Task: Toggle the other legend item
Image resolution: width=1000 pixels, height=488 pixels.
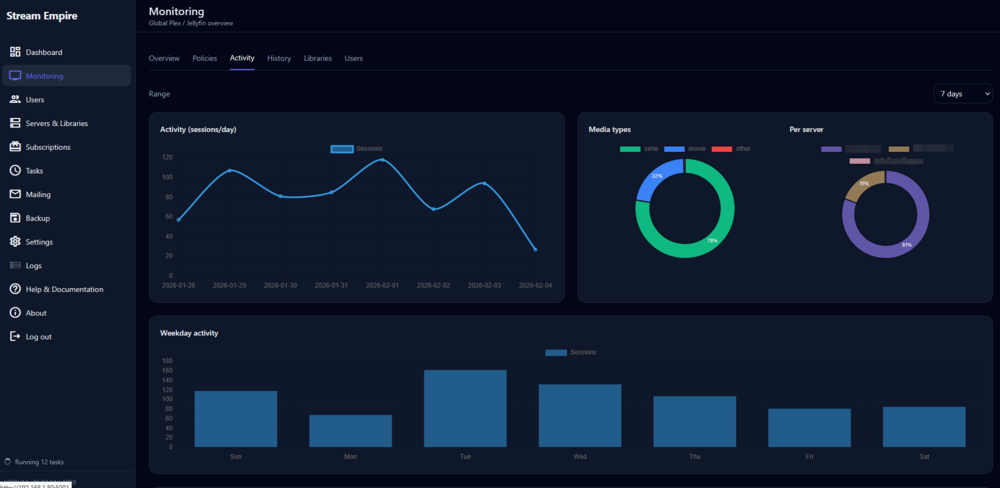Action: click(731, 149)
